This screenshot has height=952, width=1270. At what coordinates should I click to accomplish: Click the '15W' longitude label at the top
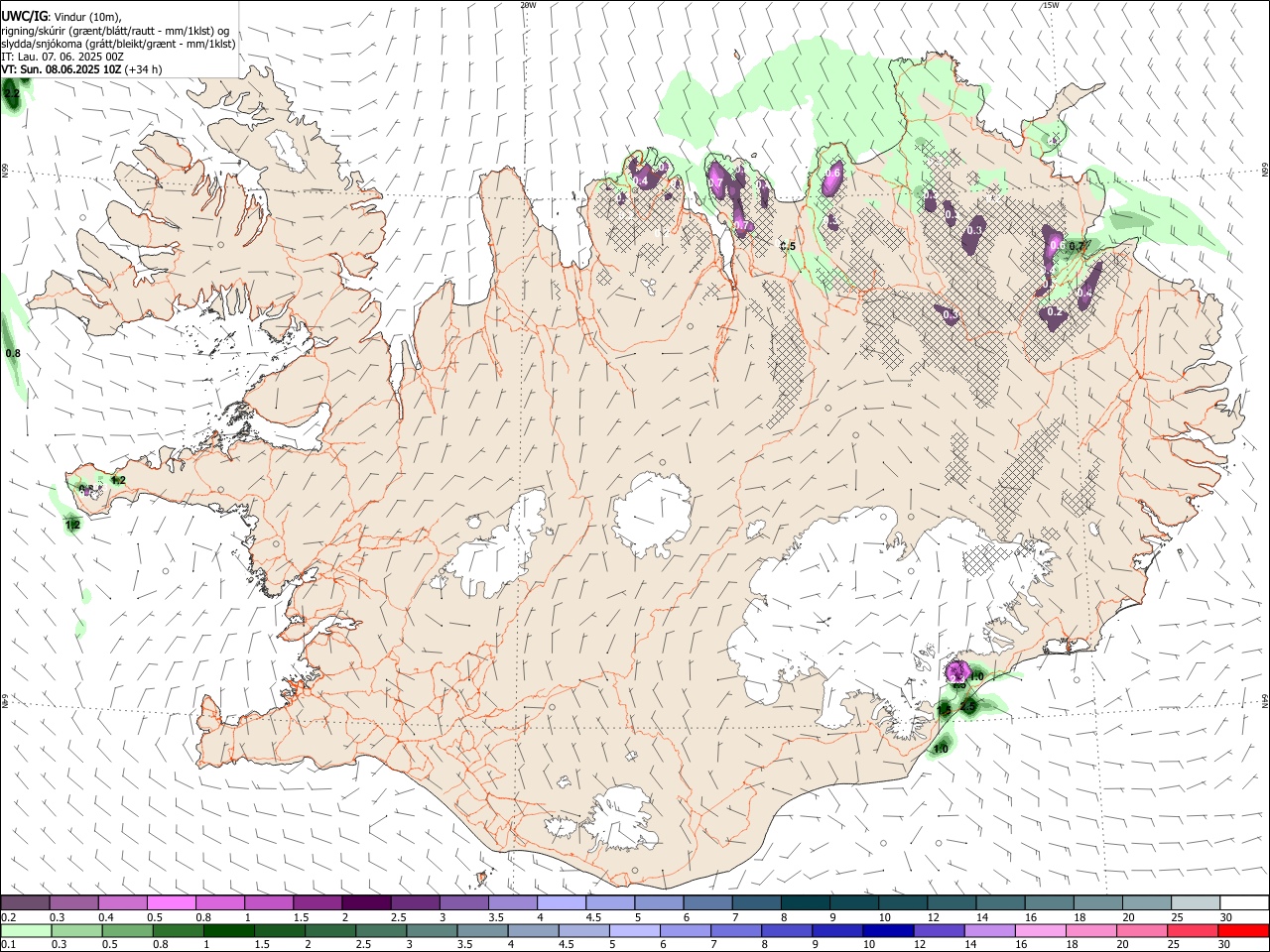coord(1050,5)
